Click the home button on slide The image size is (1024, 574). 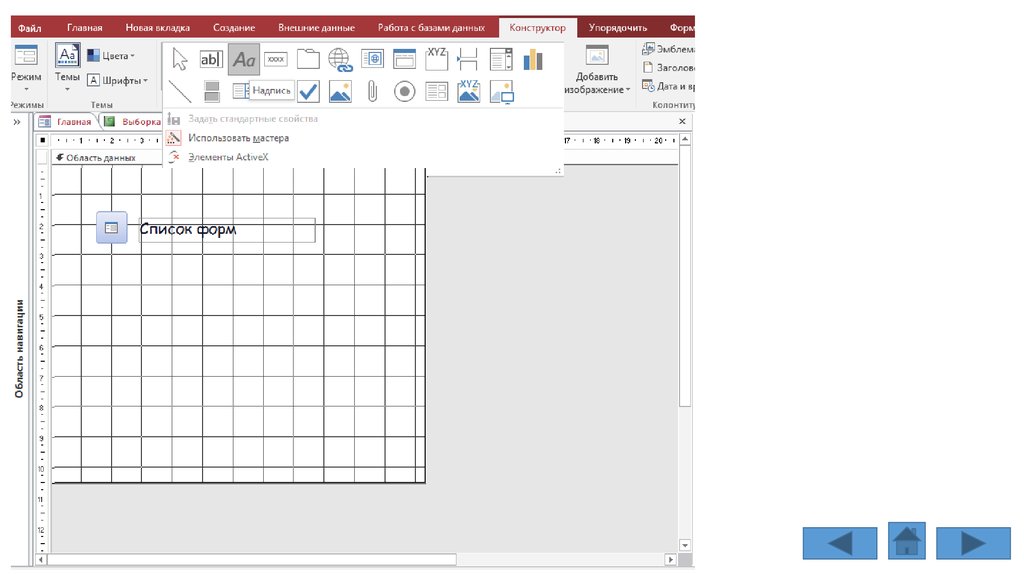click(x=906, y=541)
